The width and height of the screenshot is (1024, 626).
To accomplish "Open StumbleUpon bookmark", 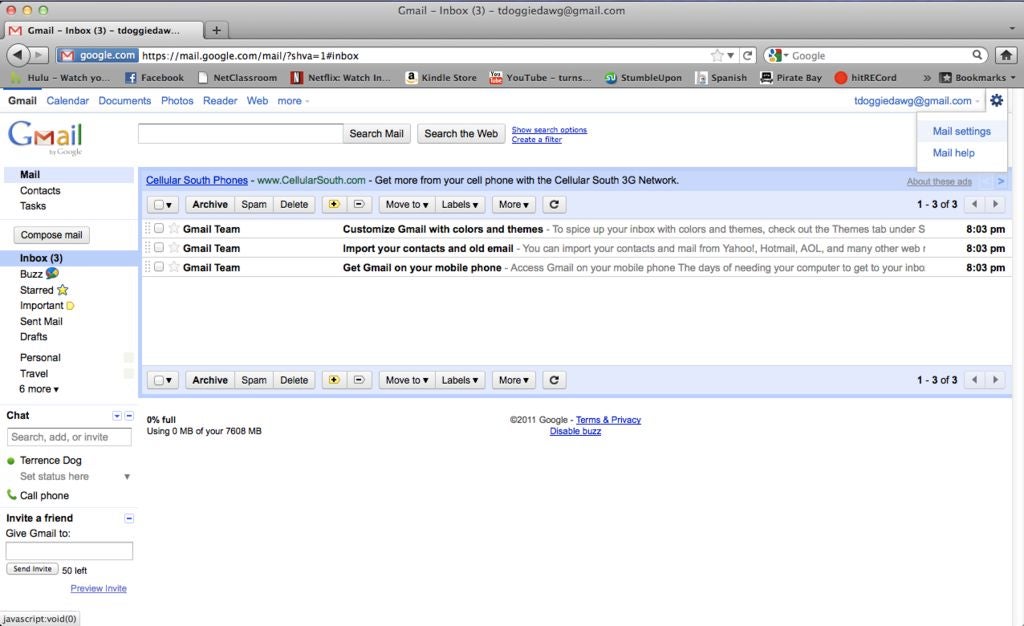I will click(x=643, y=78).
